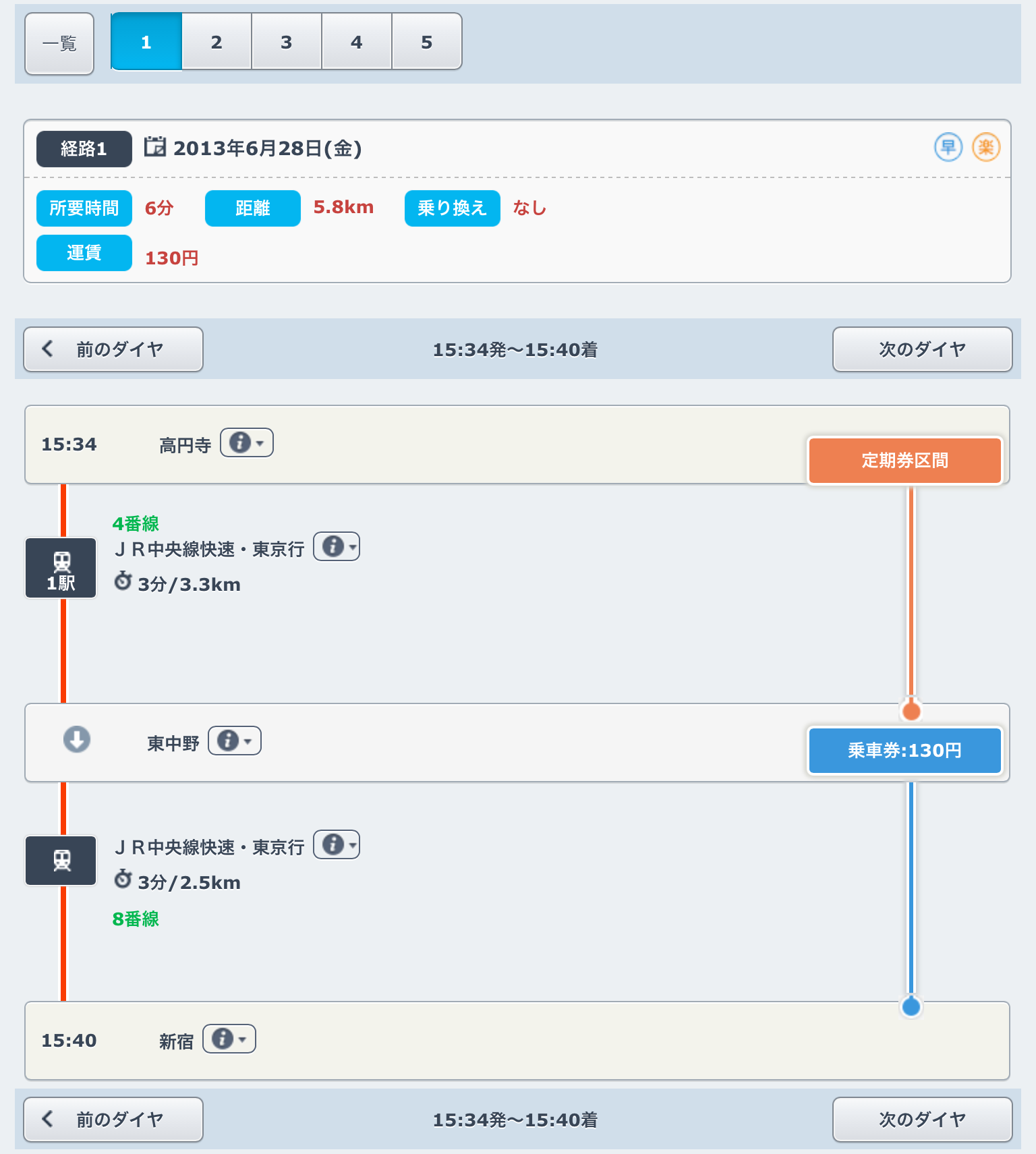Click the blue 早 (fastest route) badge icon
This screenshot has height=1154, width=1036.
point(948,147)
